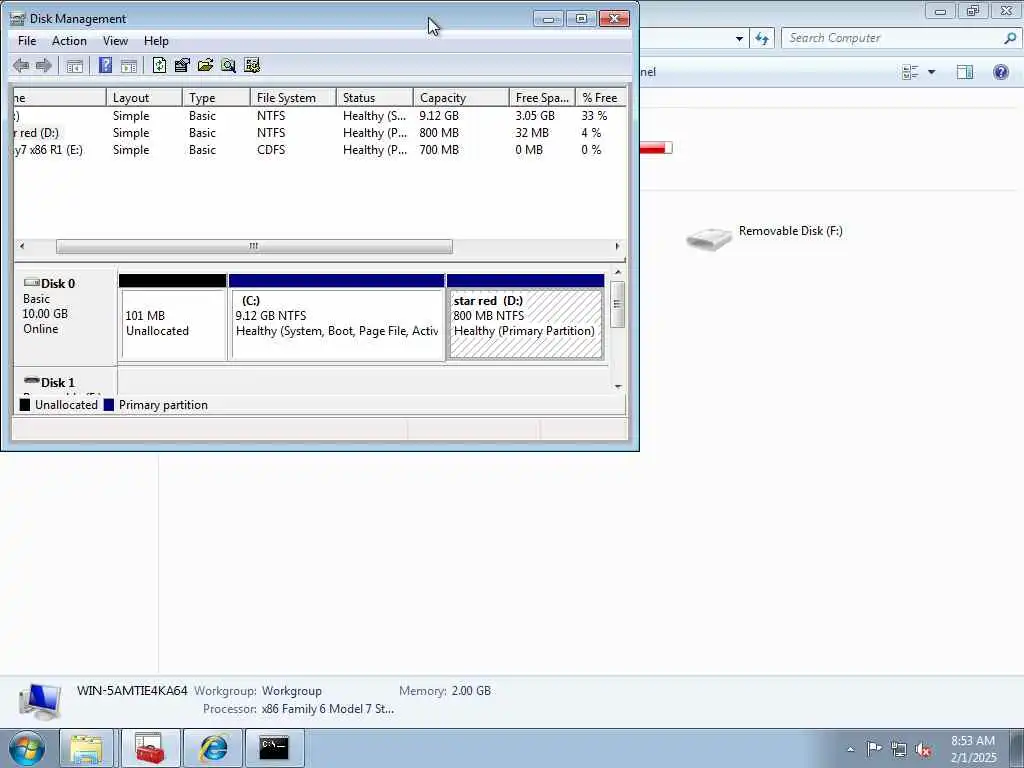Select the x86 R1 (E:) volume row
This screenshot has width=1024, height=768.
[x=320, y=150]
